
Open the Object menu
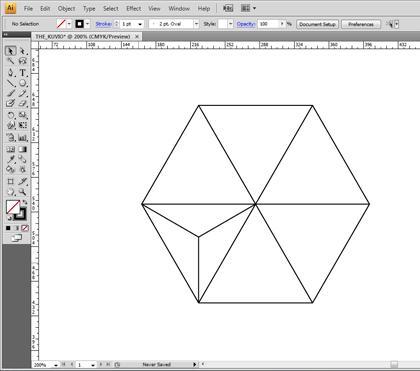tap(66, 8)
